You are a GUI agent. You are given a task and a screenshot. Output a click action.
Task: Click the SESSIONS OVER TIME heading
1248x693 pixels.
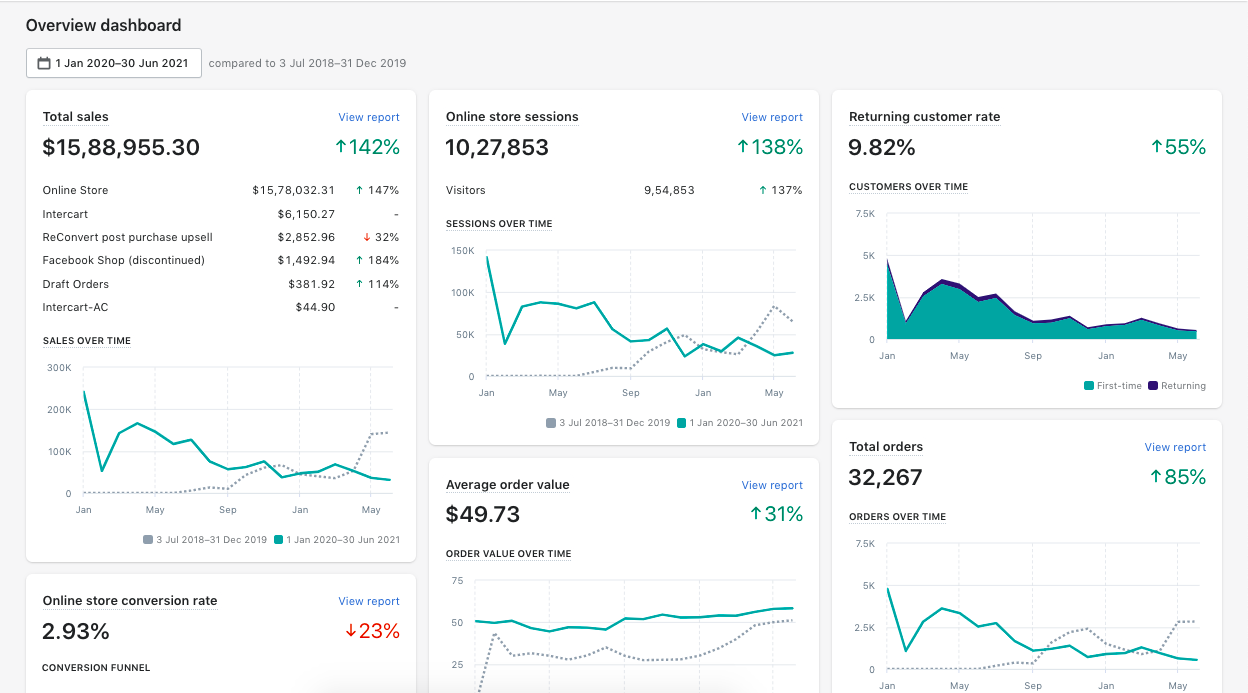pyautogui.click(x=499, y=224)
